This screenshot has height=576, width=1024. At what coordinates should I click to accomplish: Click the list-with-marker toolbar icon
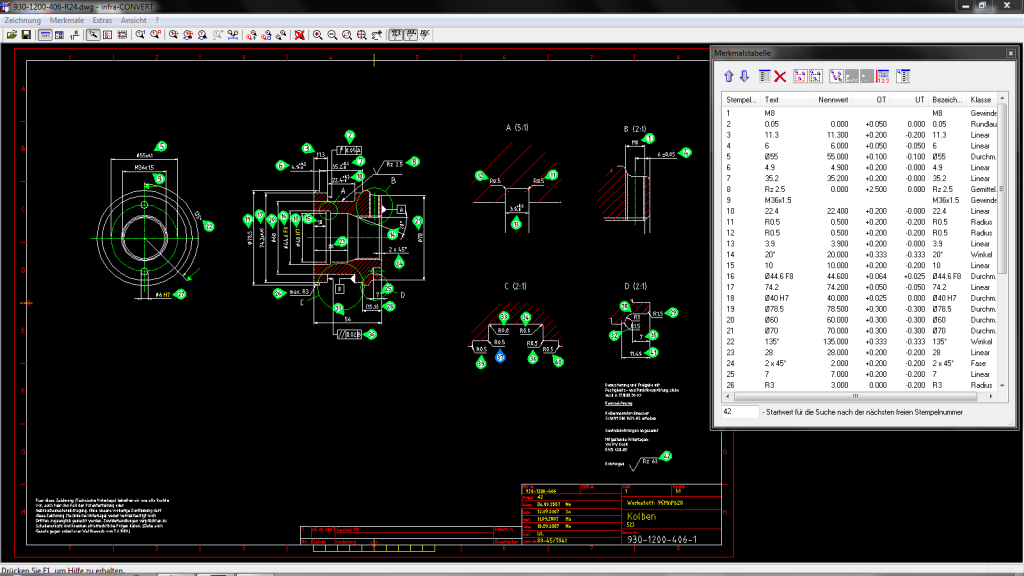pos(108,35)
